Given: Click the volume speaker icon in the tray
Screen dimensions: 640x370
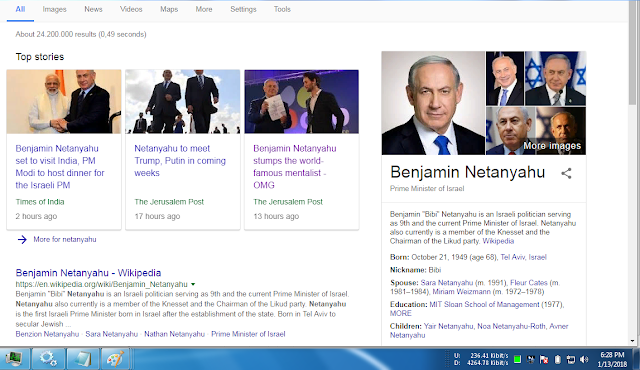Looking at the screenshot, I should [x=584, y=359].
